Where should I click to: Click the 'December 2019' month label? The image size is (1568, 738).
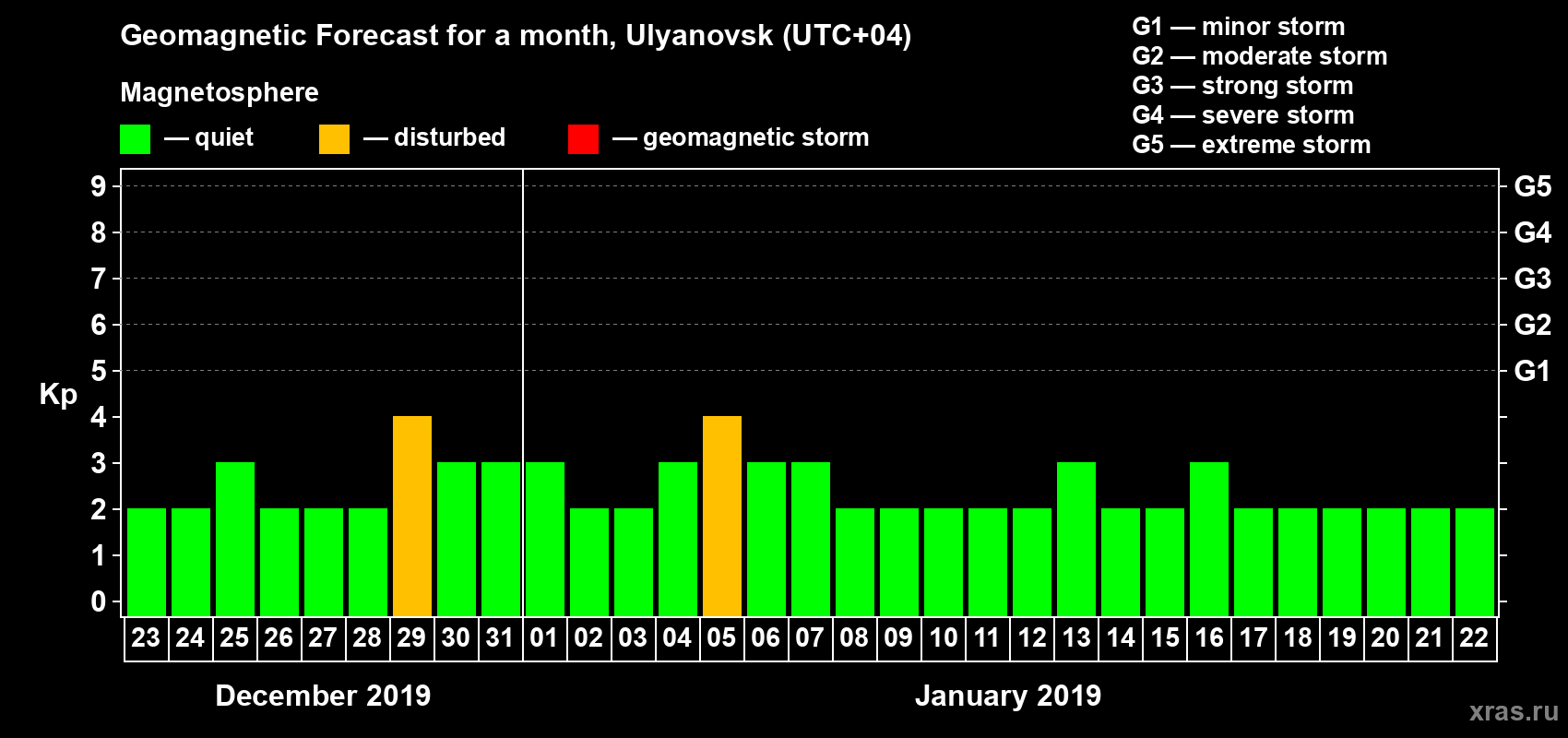(323, 696)
